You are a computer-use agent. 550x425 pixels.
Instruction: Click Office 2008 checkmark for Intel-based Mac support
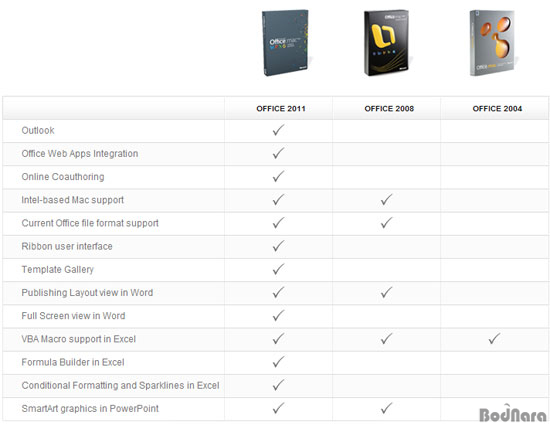[387, 200]
